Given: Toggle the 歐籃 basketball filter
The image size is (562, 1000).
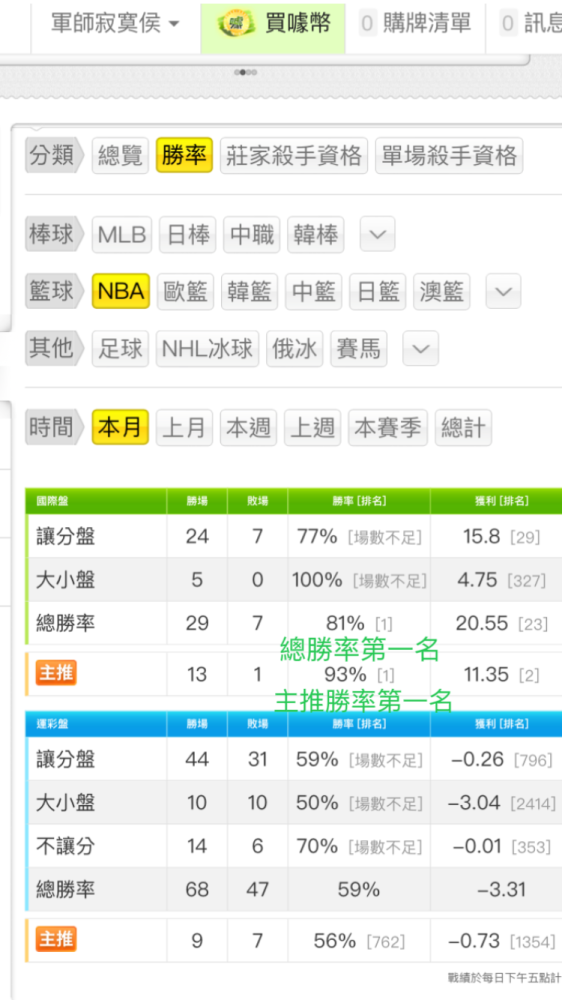Looking at the screenshot, I should [x=186, y=291].
